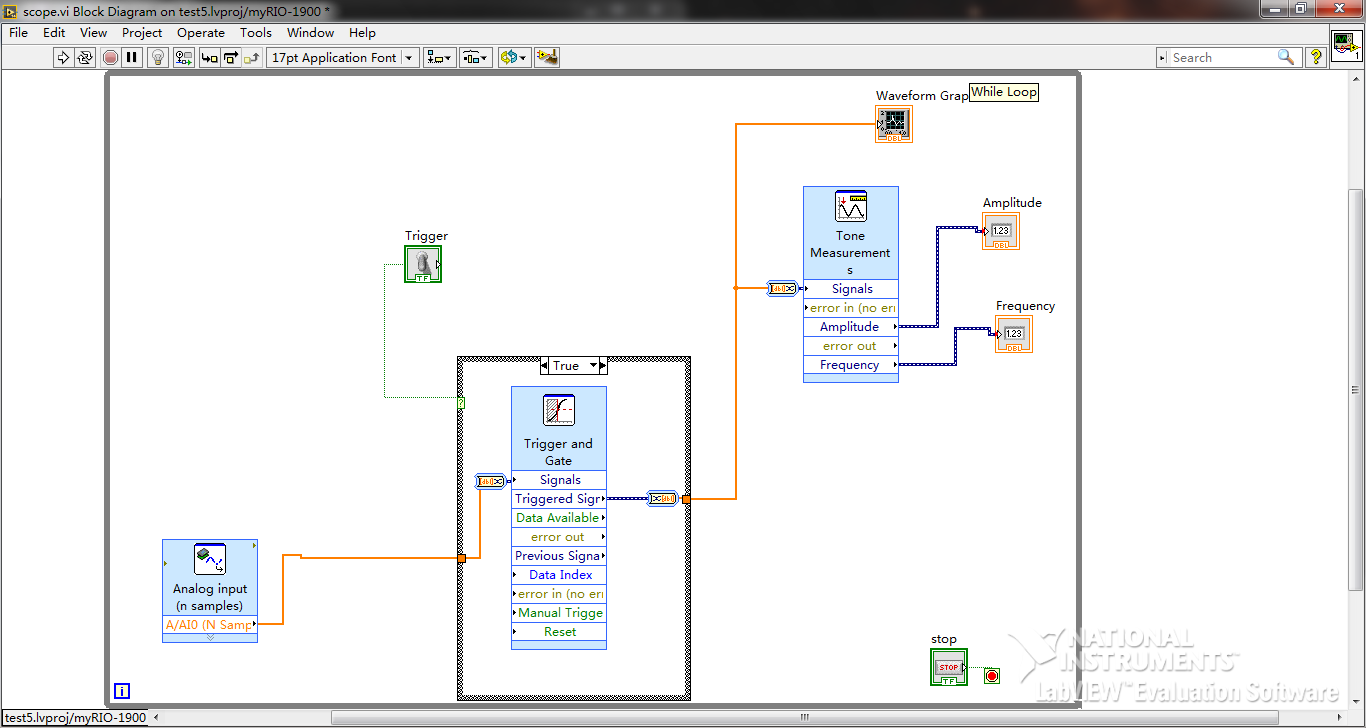Click case selector previous arrow

click(545, 366)
